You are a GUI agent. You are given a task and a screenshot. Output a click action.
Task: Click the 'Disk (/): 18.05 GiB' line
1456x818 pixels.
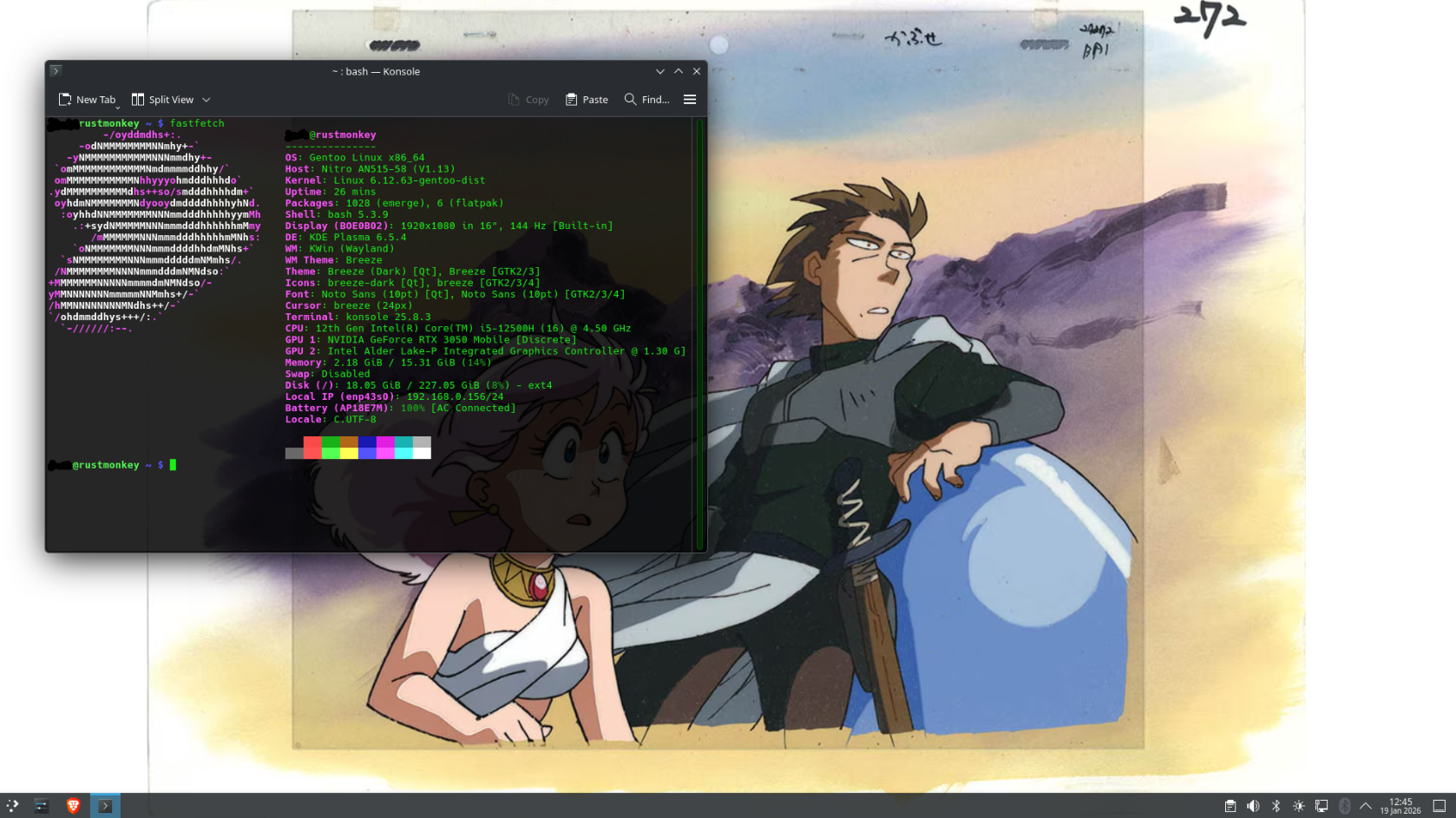419,385
